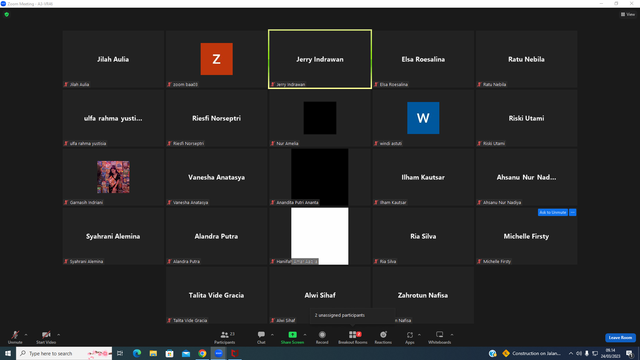
Task: Select ulfa rahma yustisia's participant tile
Action: 113,118
